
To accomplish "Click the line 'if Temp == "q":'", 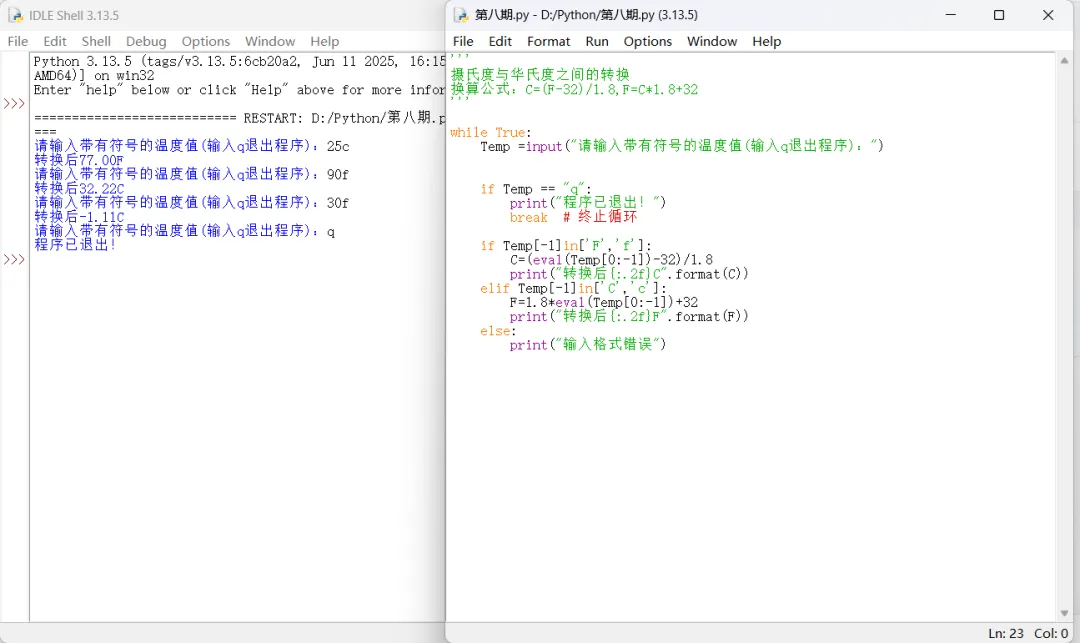I will (536, 189).
